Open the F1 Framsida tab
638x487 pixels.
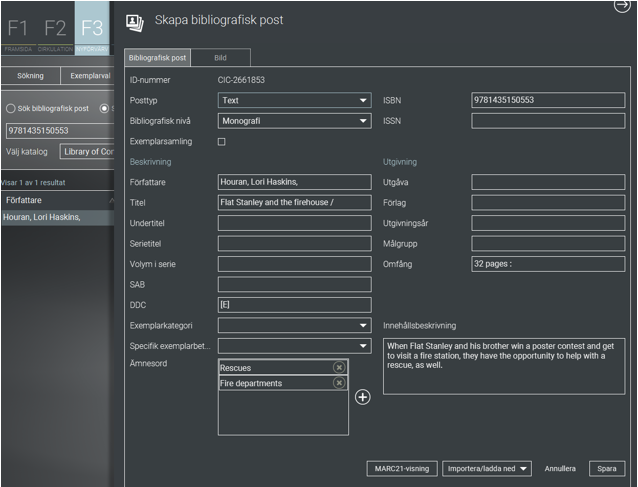point(18,28)
